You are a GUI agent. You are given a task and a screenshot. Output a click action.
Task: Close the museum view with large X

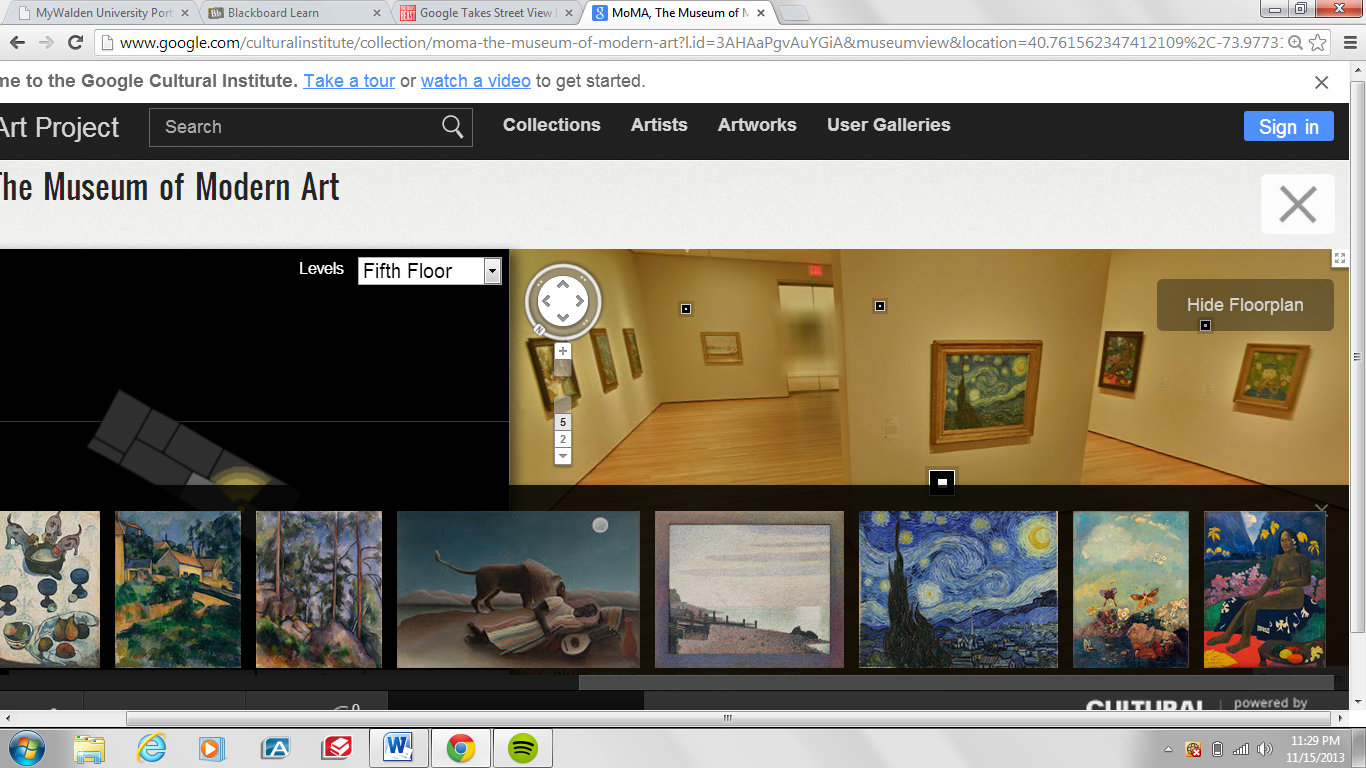[1298, 204]
